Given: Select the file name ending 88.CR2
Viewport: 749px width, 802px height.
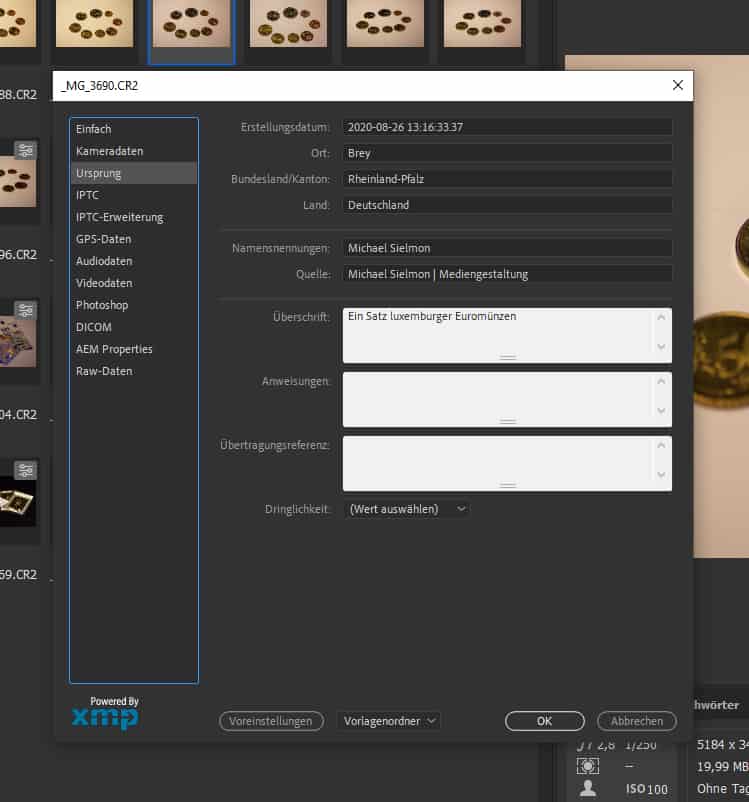Looking at the screenshot, I should [18, 95].
